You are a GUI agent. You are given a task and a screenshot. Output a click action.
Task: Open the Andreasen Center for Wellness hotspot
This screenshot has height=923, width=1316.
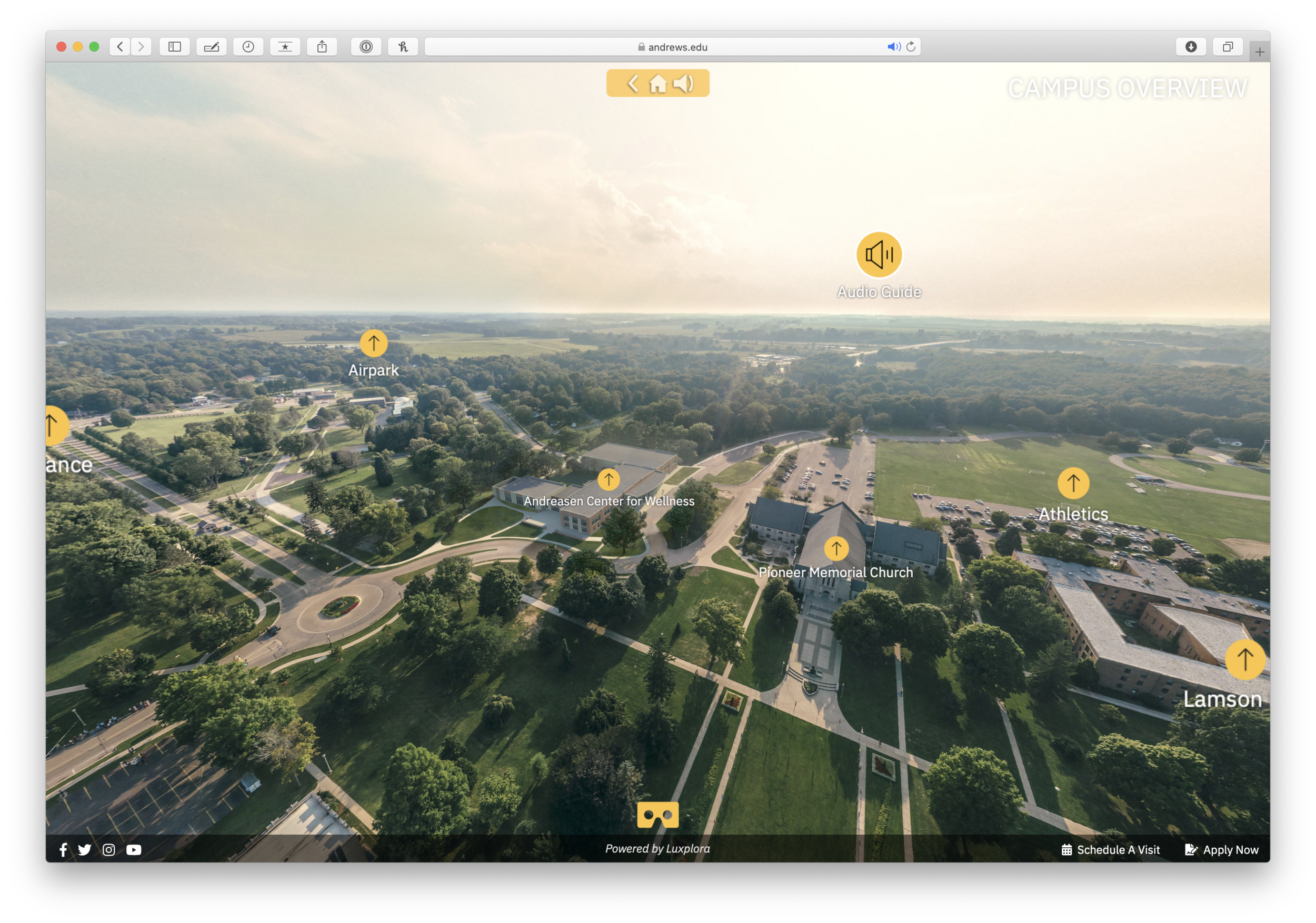pos(608,479)
